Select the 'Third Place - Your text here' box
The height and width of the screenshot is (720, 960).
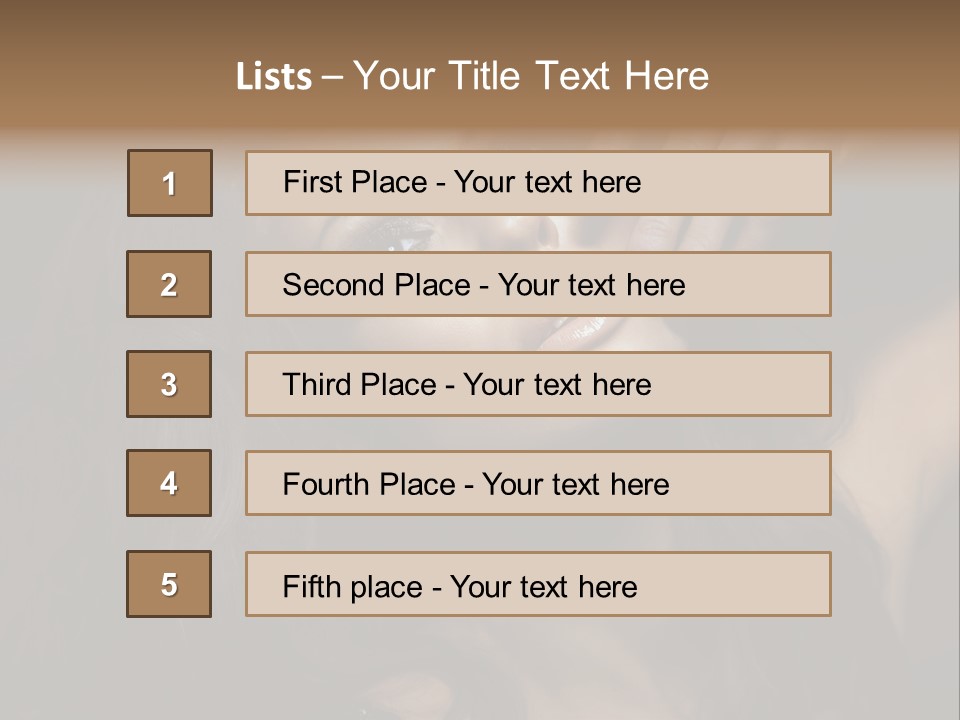[538, 384]
